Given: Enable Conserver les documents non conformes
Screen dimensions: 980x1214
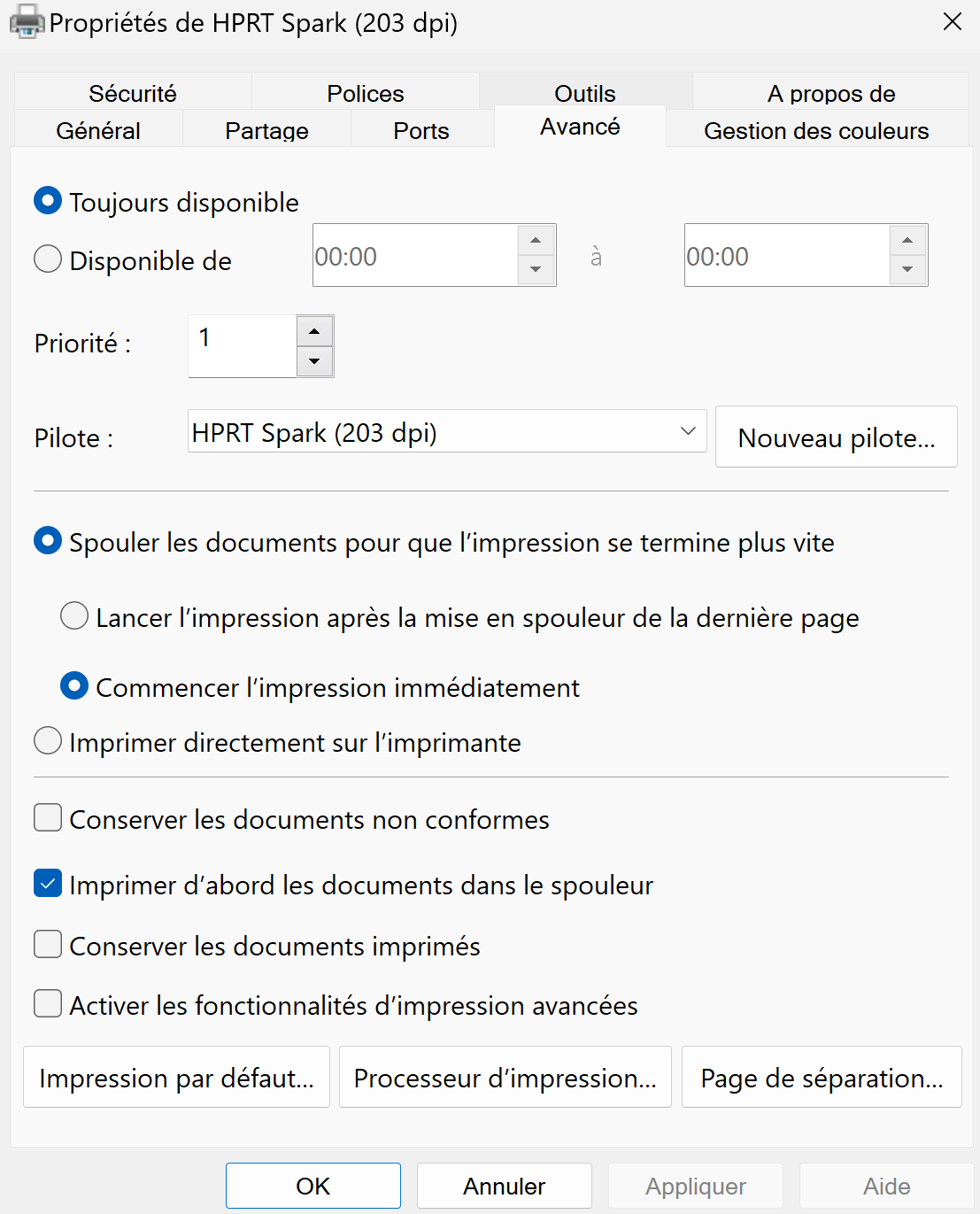Looking at the screenshot, I should (48, 818).
